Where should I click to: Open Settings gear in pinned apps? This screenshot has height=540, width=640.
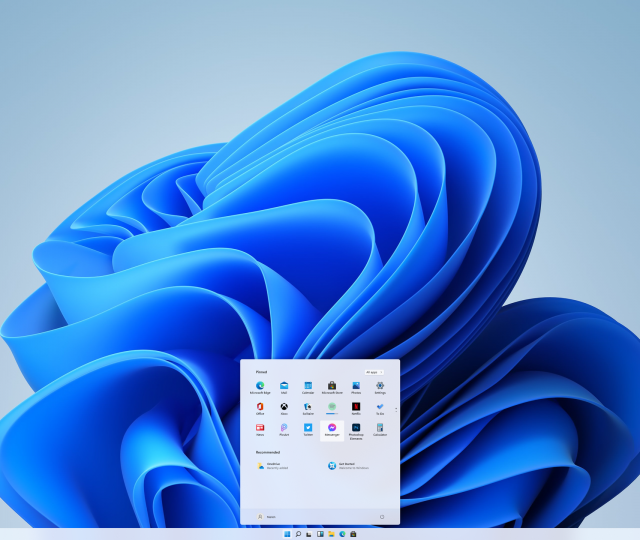[x=380, y=386]
